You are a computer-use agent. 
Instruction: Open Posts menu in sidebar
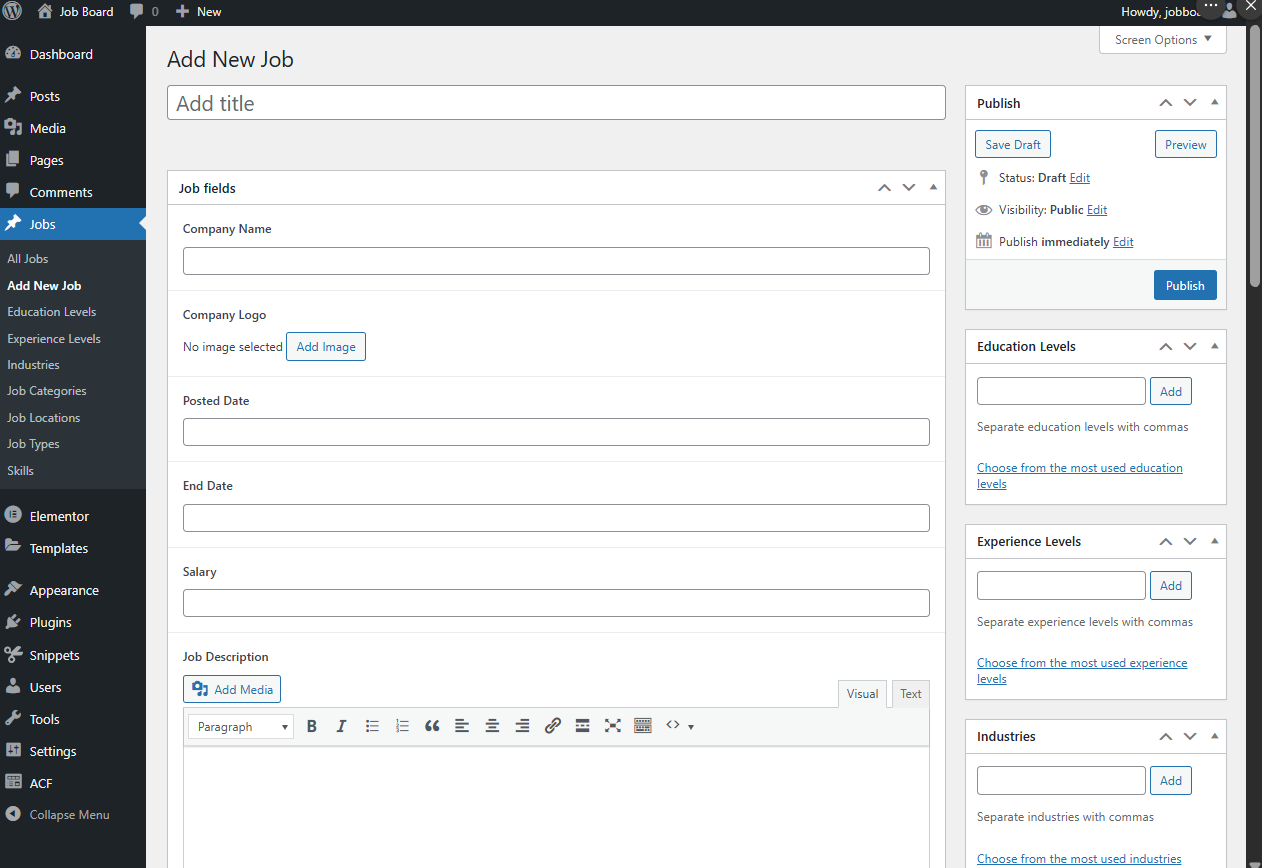(x=45, y=96)
